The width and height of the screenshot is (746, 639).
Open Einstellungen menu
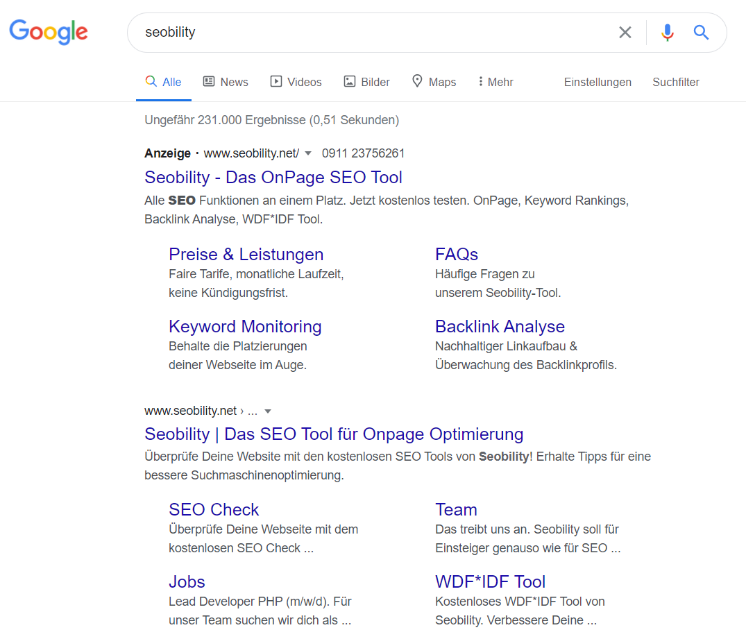pos(598,82)
